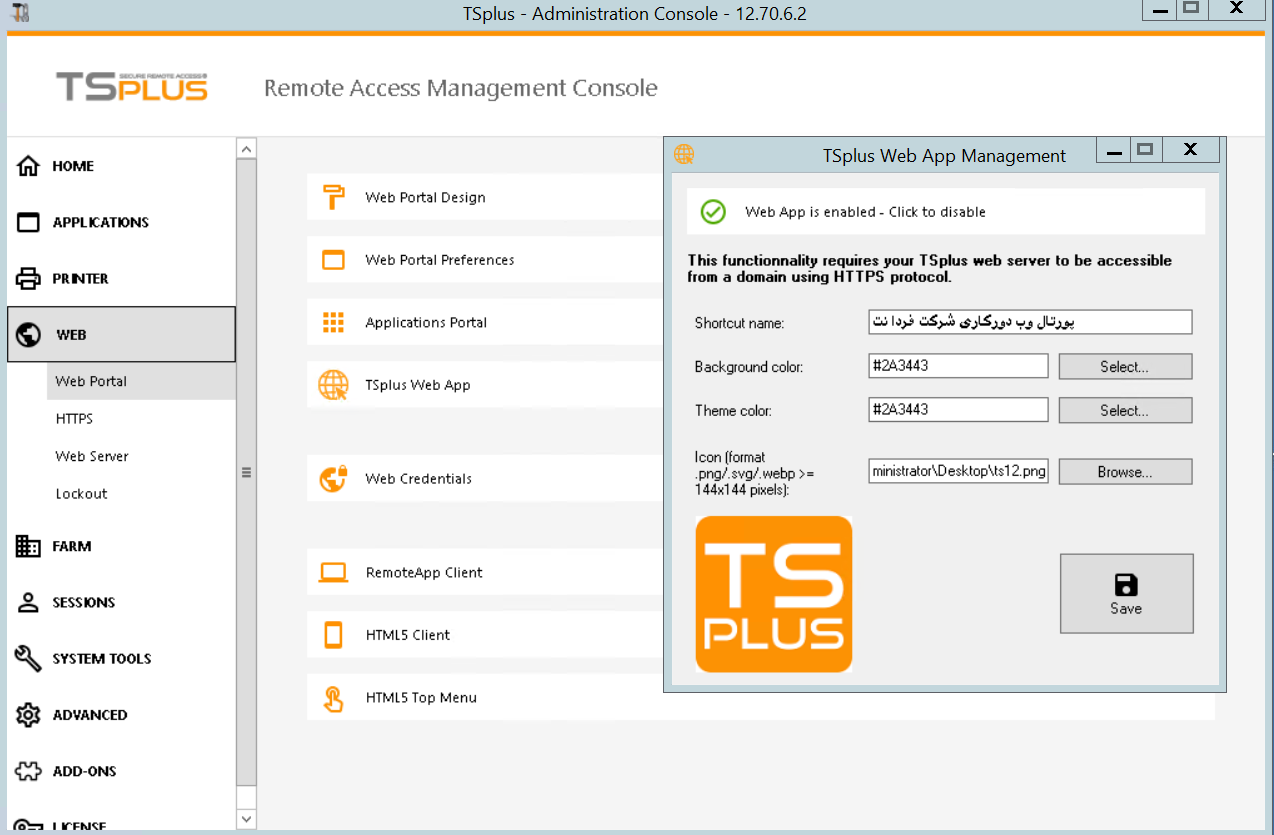Open Web Credentials settings
Screen dimensions: 1274x835
(x=418, y=478)
